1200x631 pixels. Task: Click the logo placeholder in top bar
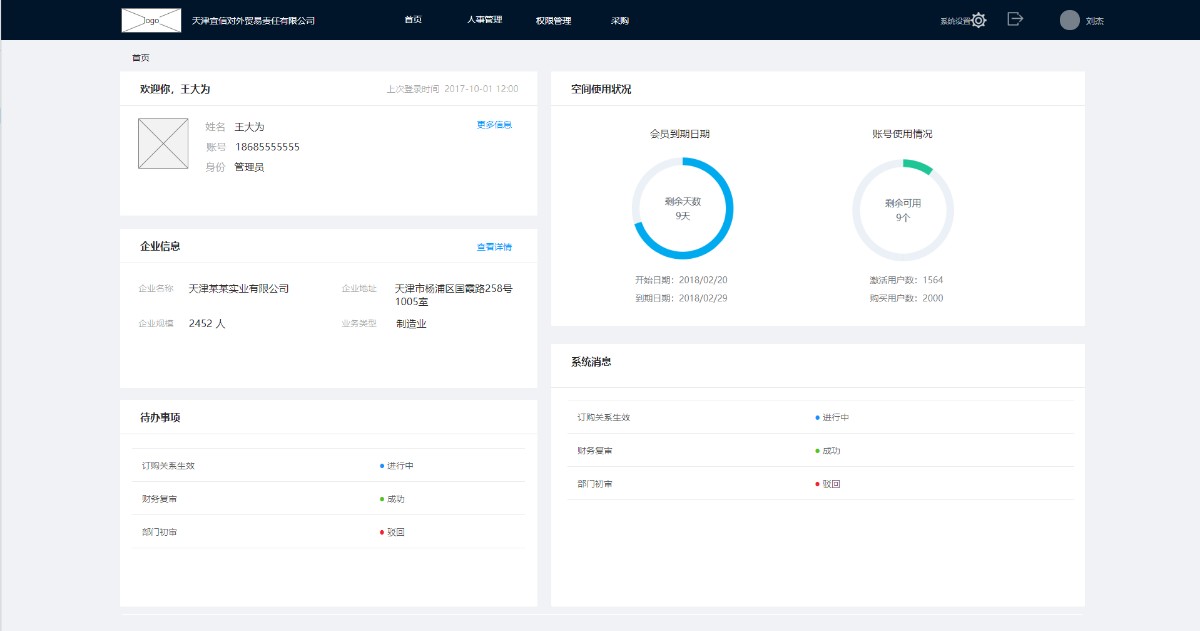point(151,20)
